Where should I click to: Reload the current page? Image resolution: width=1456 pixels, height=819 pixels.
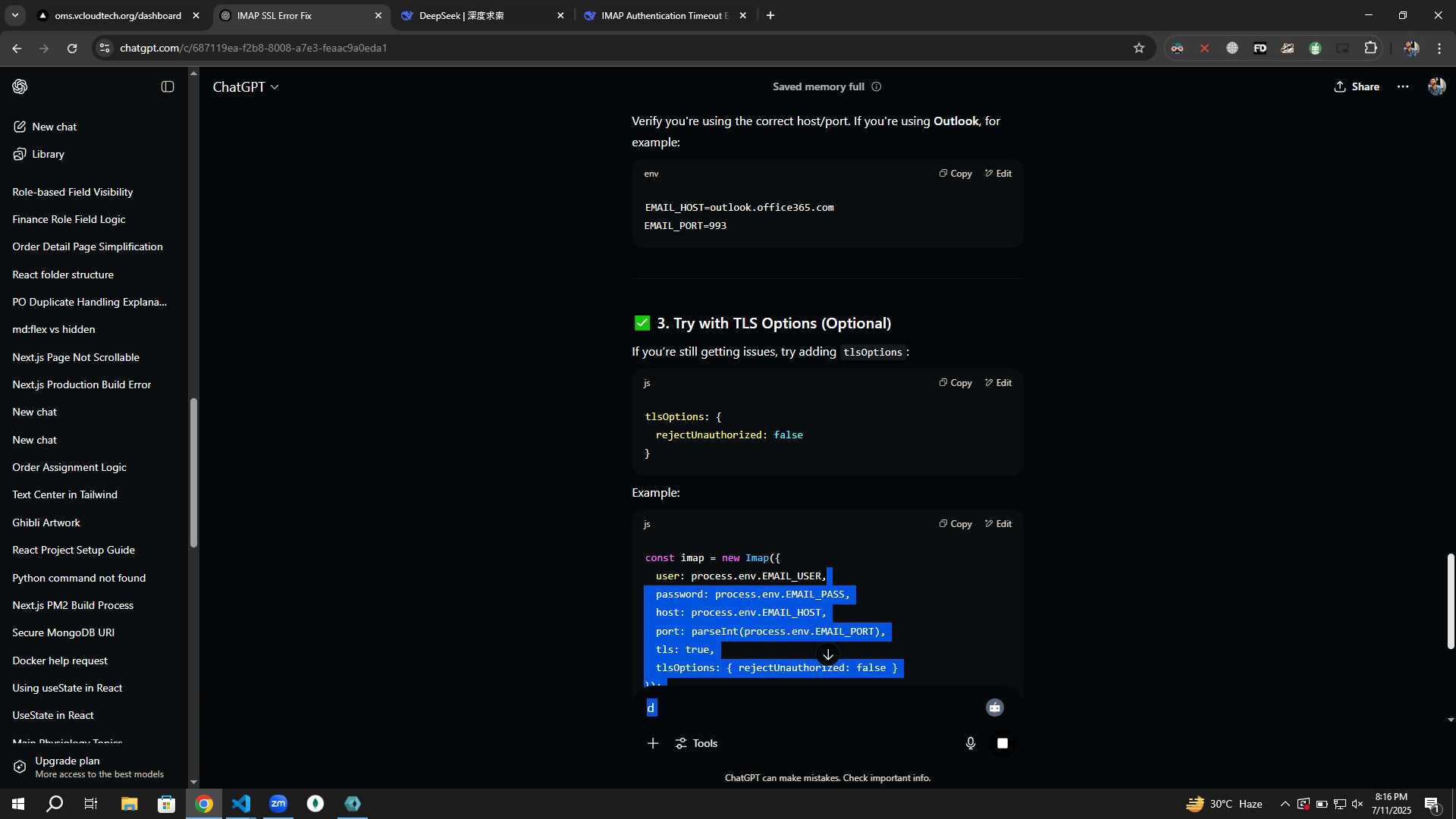72,48
